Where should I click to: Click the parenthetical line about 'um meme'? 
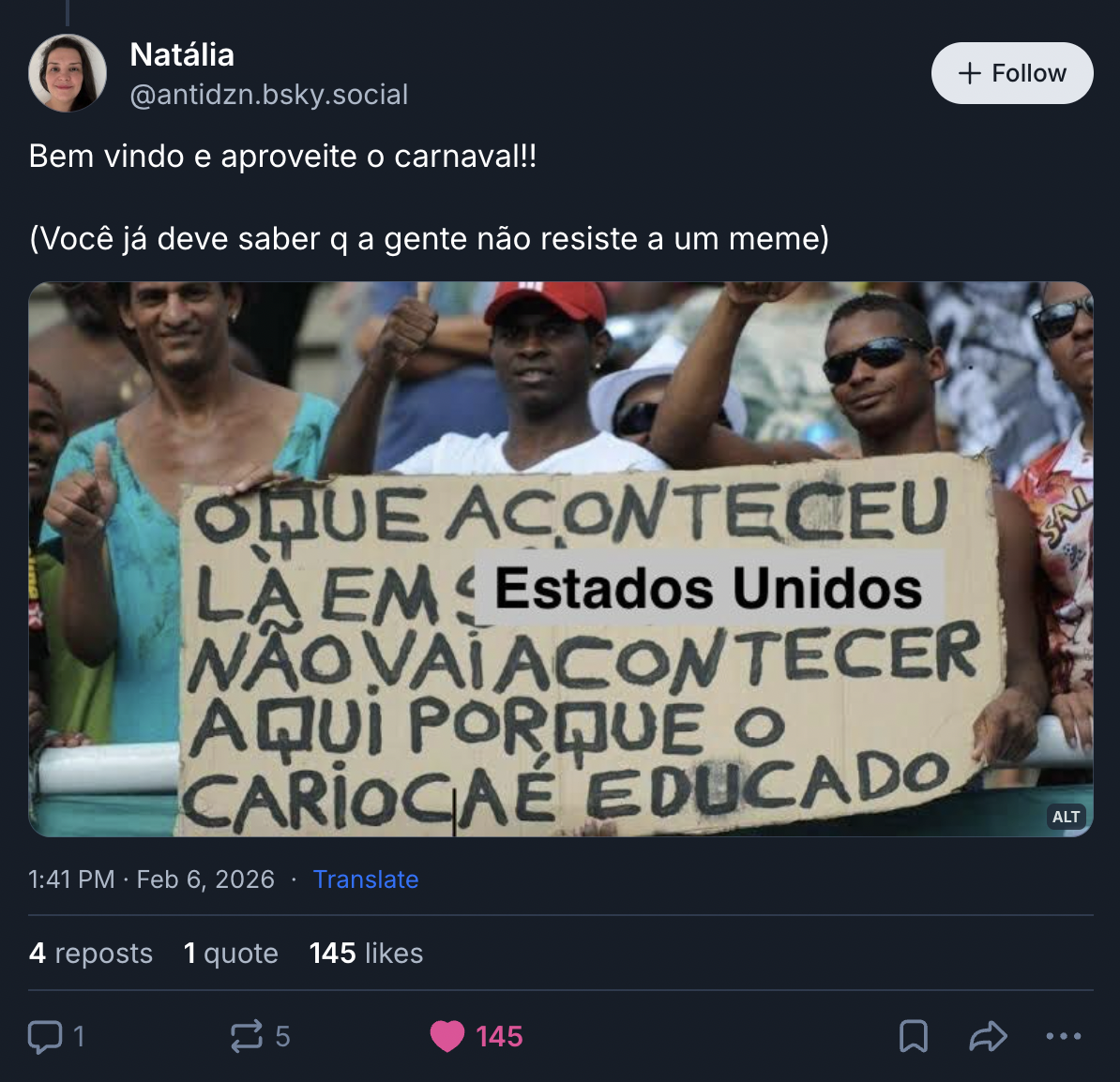click(430, 238)
